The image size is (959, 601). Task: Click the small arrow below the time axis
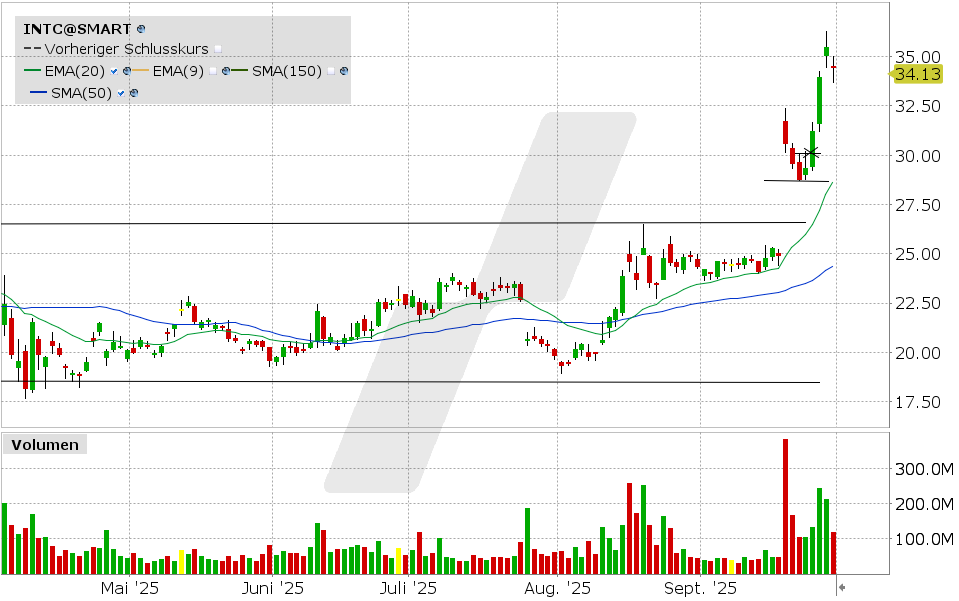(x=841, y=587)
